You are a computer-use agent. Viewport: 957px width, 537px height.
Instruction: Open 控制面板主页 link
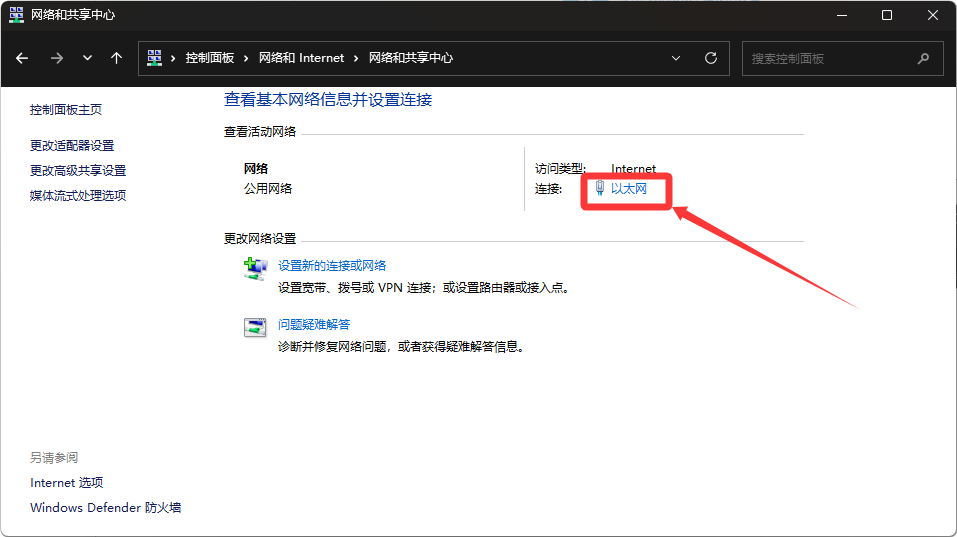click(x=66, y=110)
